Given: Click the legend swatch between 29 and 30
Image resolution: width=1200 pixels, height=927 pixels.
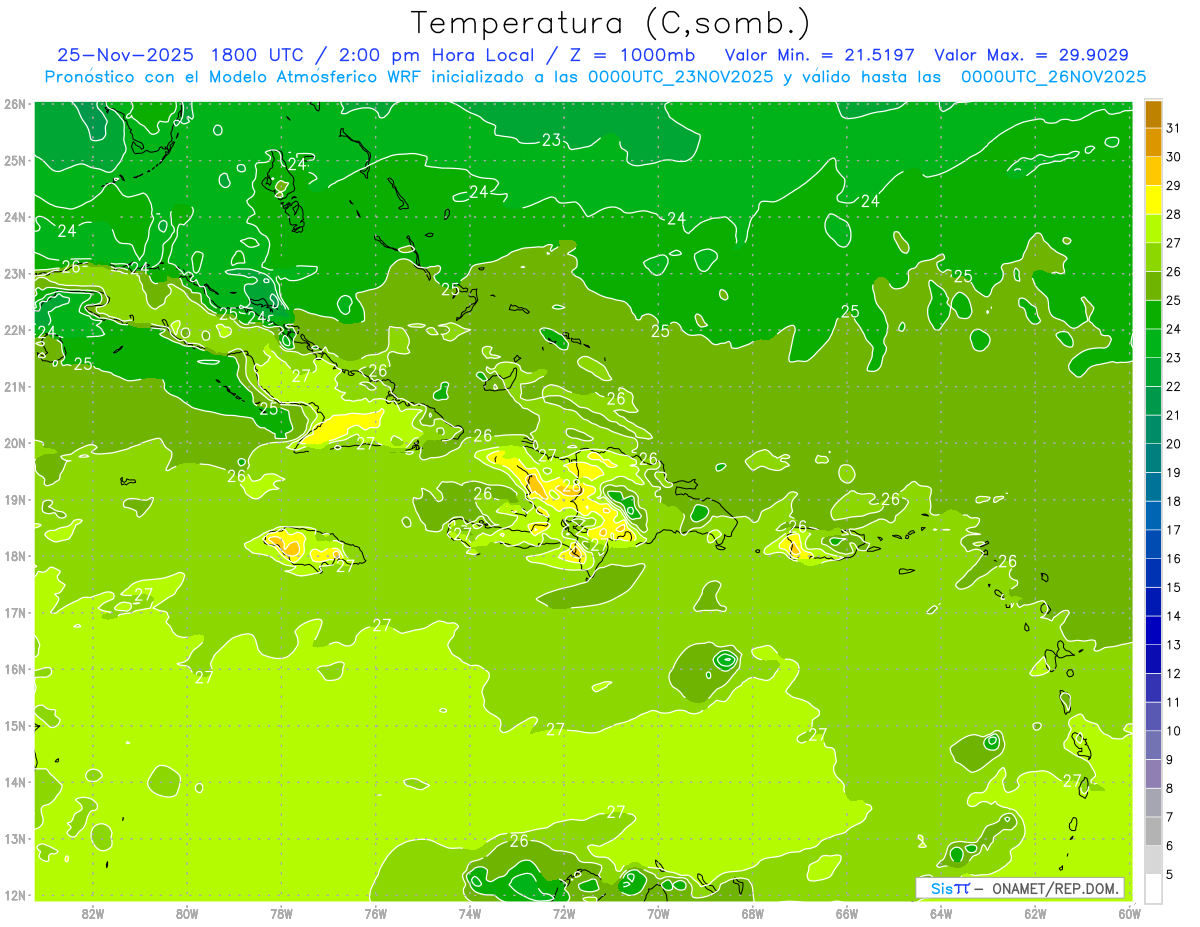Looking at the screenshot, I should click(1153, 171).
